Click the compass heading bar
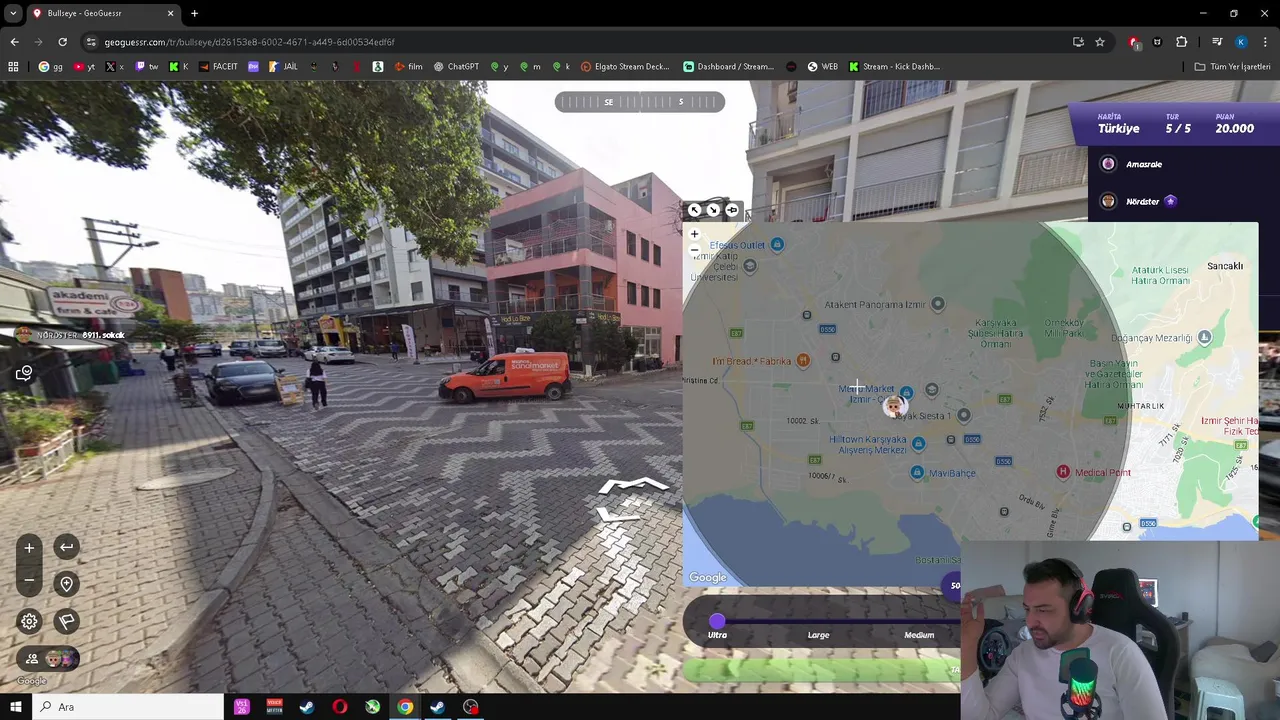This screenshot has height=720, width=1280. [x=640, y=102]
